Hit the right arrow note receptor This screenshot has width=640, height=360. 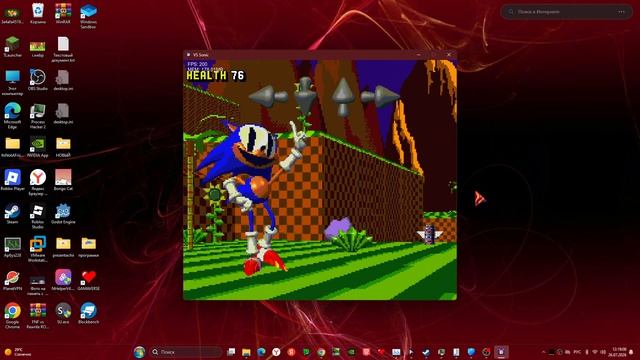(380, 97)
